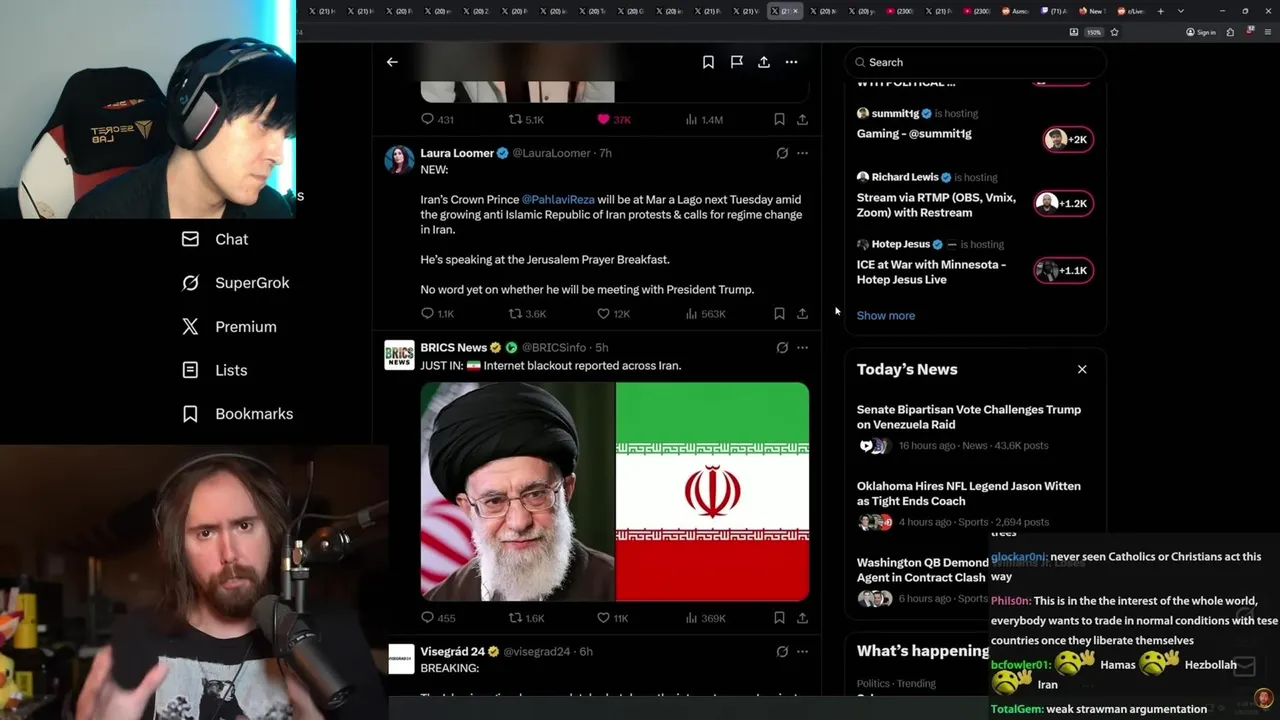Screen dimensions: 1280x720
Task: Reply to BRICS News post with 455 replies
Action: coord(437,618)
